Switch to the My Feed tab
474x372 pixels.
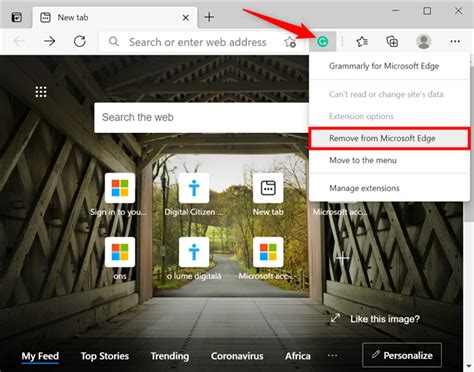point(40,356)
